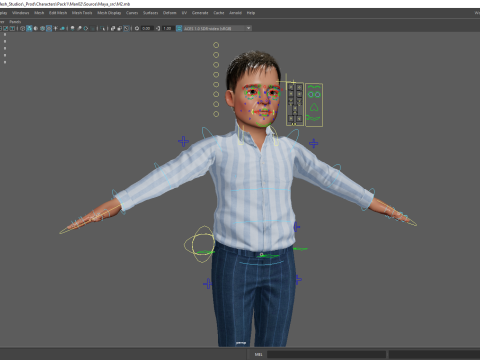This screenshot has height=360, width=480.
Task: Click the gamma reset icon
Action: (158, 29)
